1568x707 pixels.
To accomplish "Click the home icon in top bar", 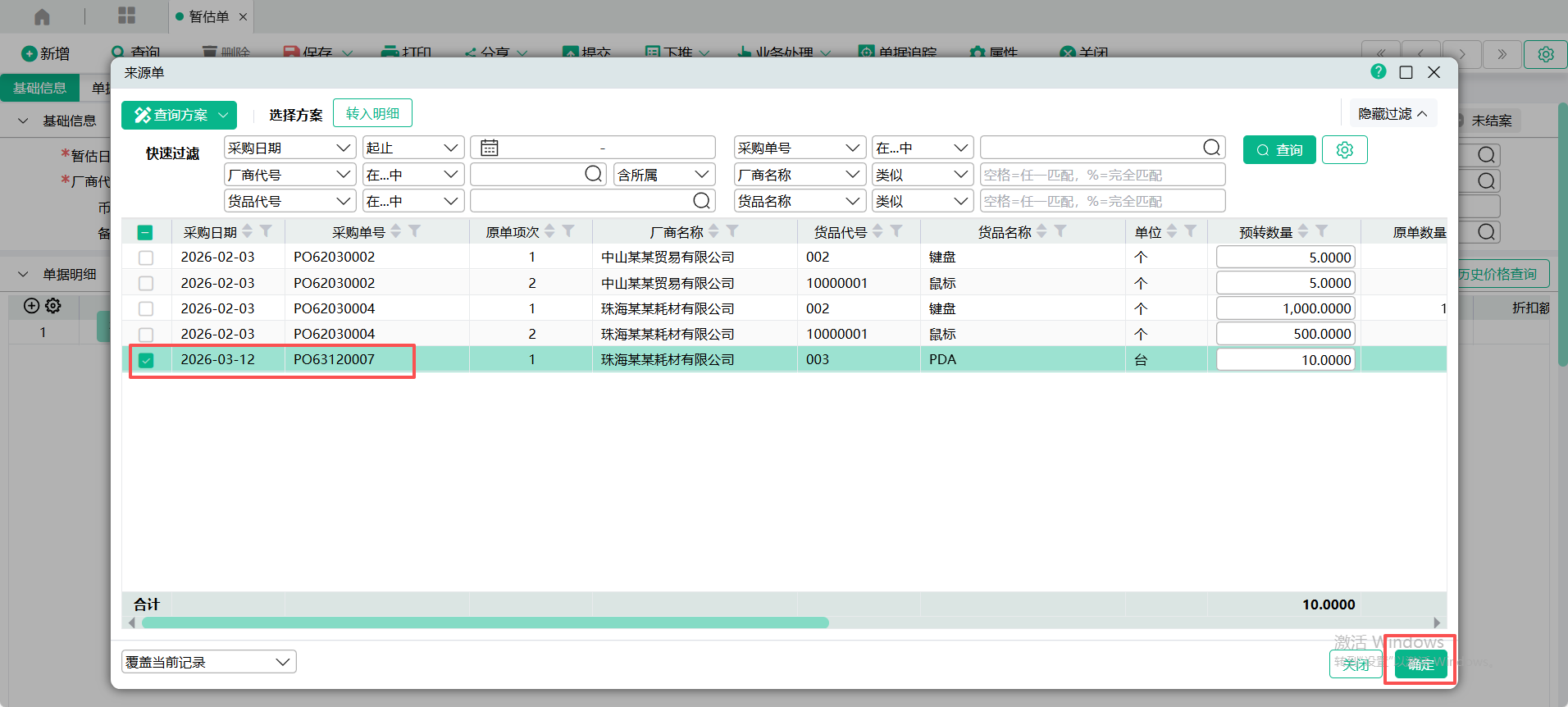I will (42, 16).
